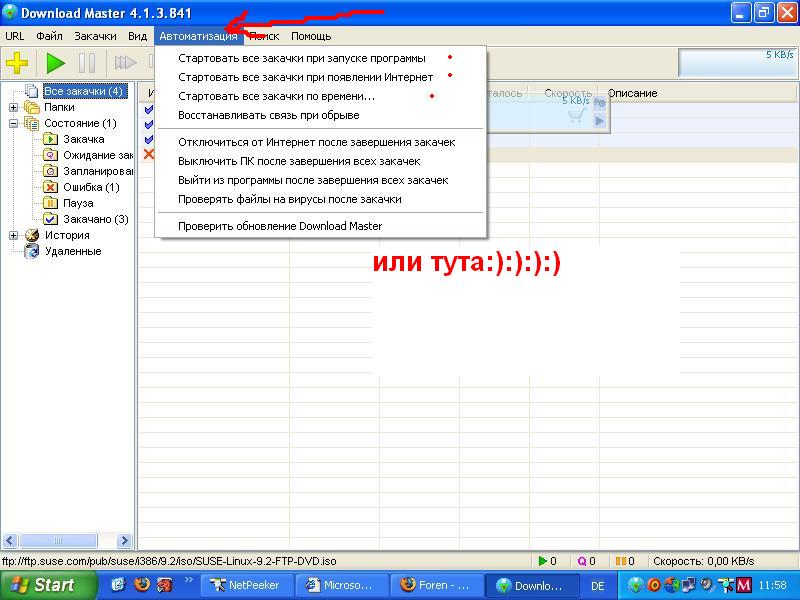Click the Пауза folder icon
The image size is (800, 600).
click(x=50, y=203)
